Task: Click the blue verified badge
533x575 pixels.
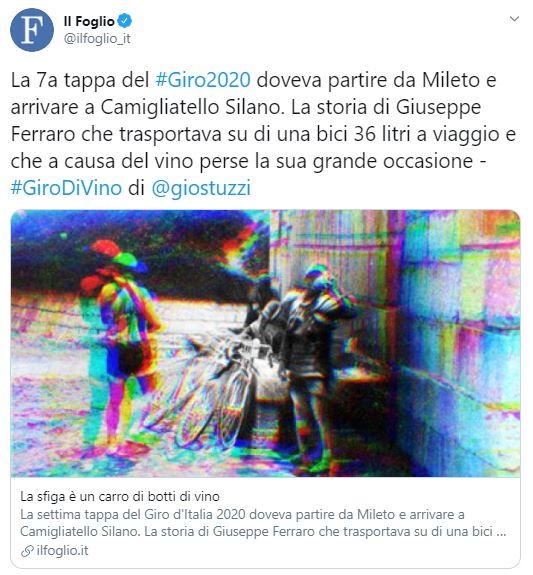Action: click(125, 21)
